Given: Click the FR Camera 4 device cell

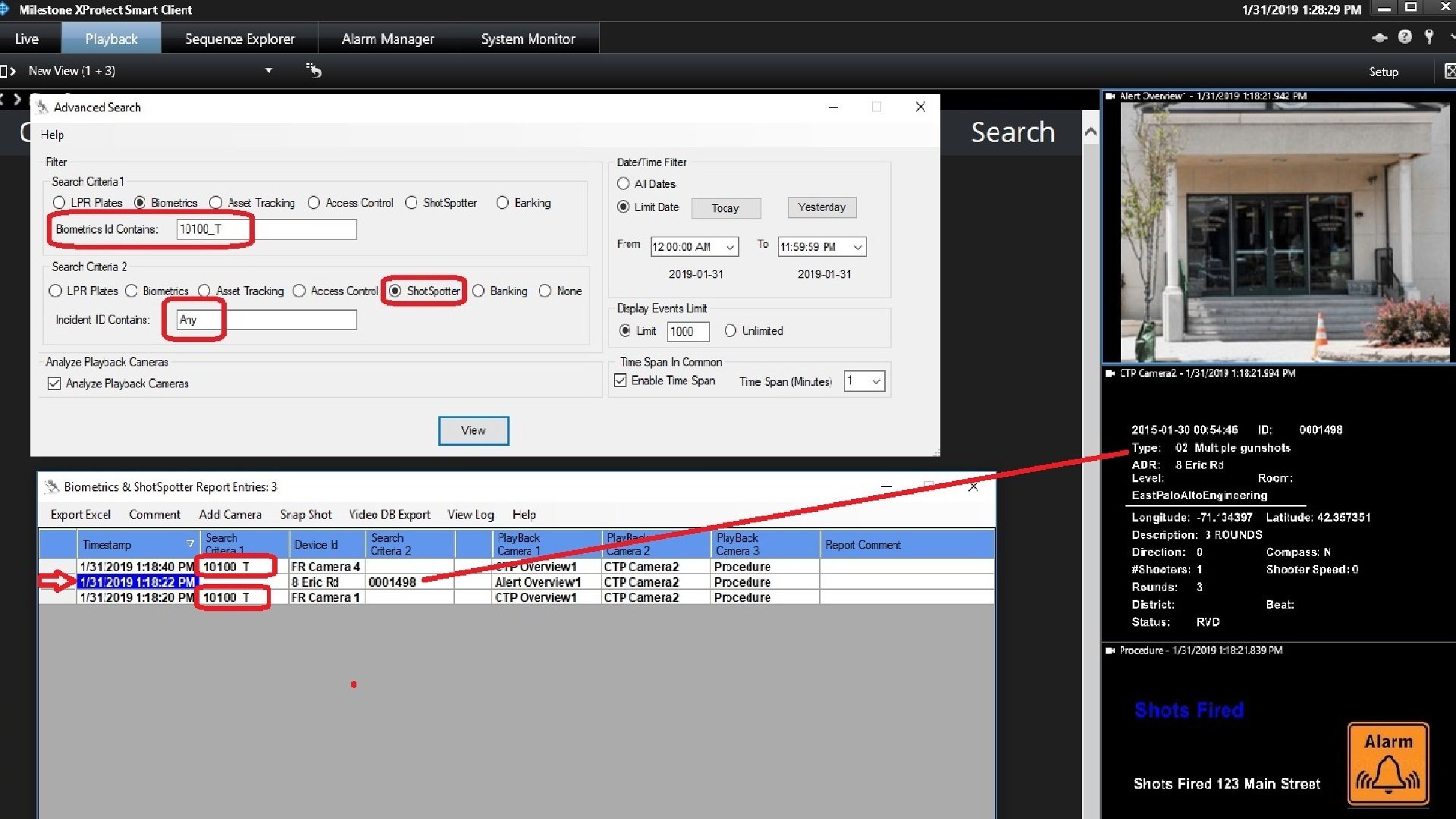Looking at the screenshot, I should (x=327, y=566).
